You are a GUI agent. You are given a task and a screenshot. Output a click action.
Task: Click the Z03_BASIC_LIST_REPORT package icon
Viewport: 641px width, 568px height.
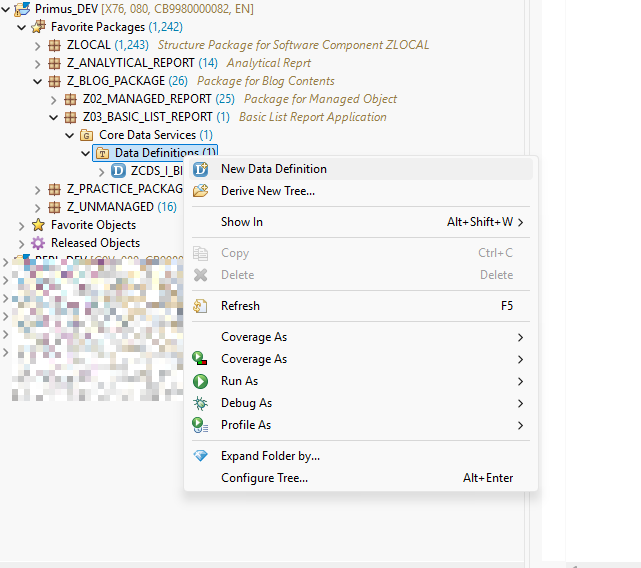pos(70,117)
